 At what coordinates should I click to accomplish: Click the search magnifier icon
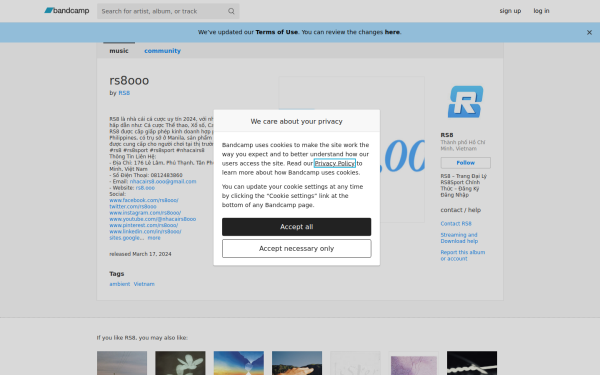point(231,11)
